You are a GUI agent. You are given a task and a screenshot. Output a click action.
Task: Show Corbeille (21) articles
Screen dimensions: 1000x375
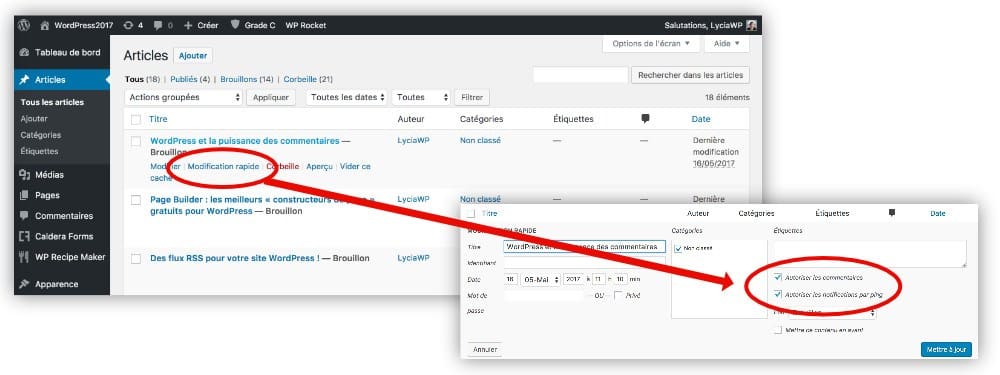pyautogui.click(x=308, y=79)
